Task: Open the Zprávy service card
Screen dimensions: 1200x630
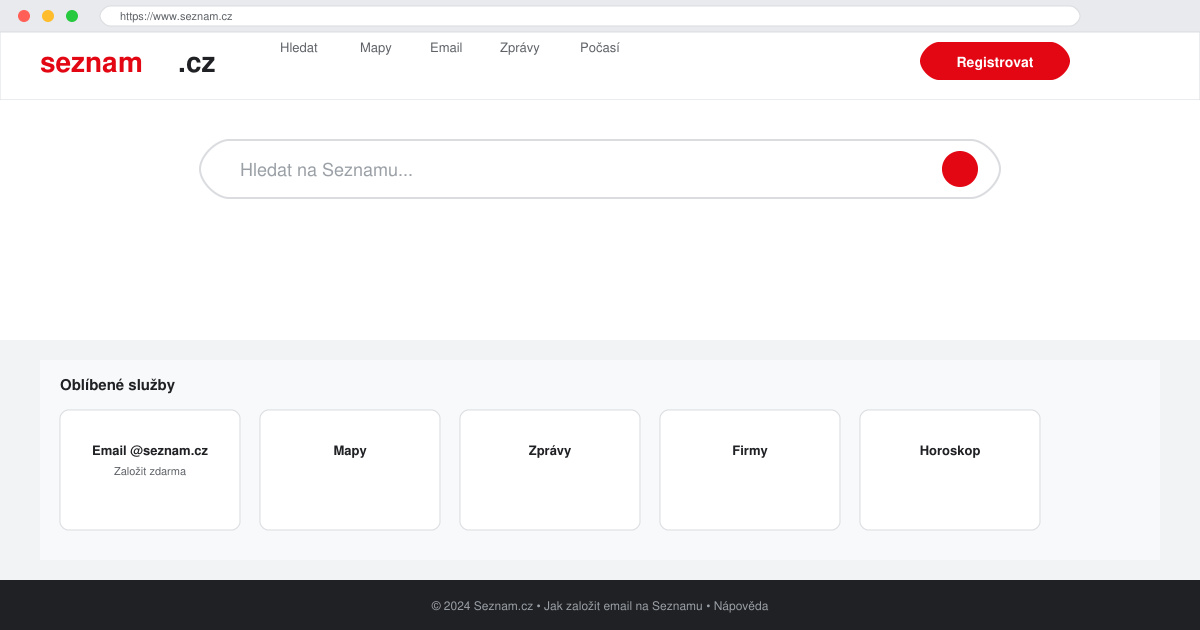Action: click(550, 470)
